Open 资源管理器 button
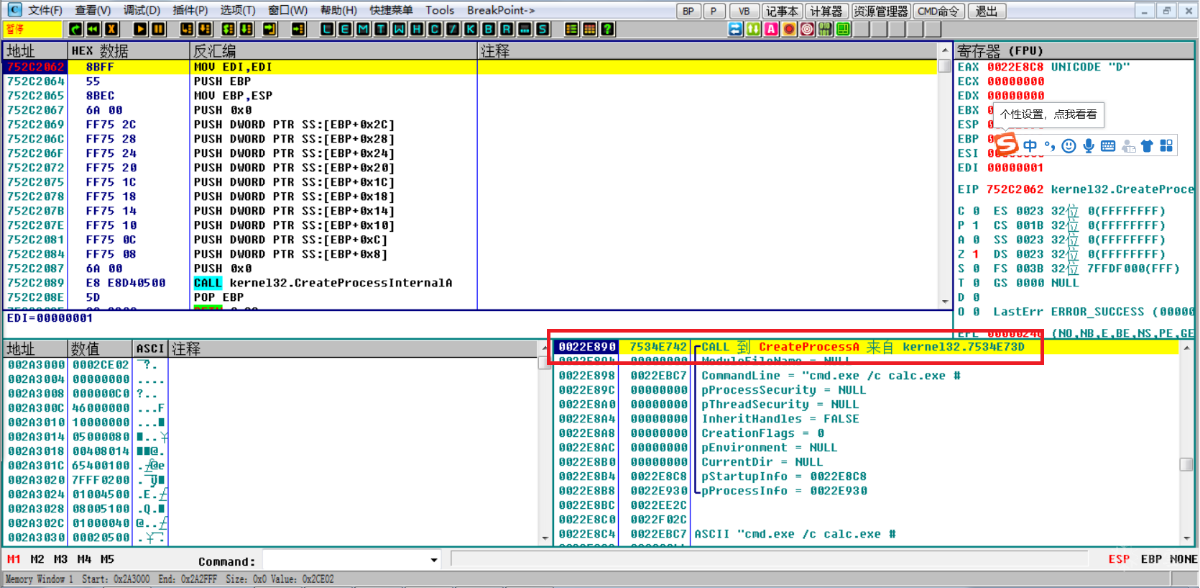 pos(882,11)
